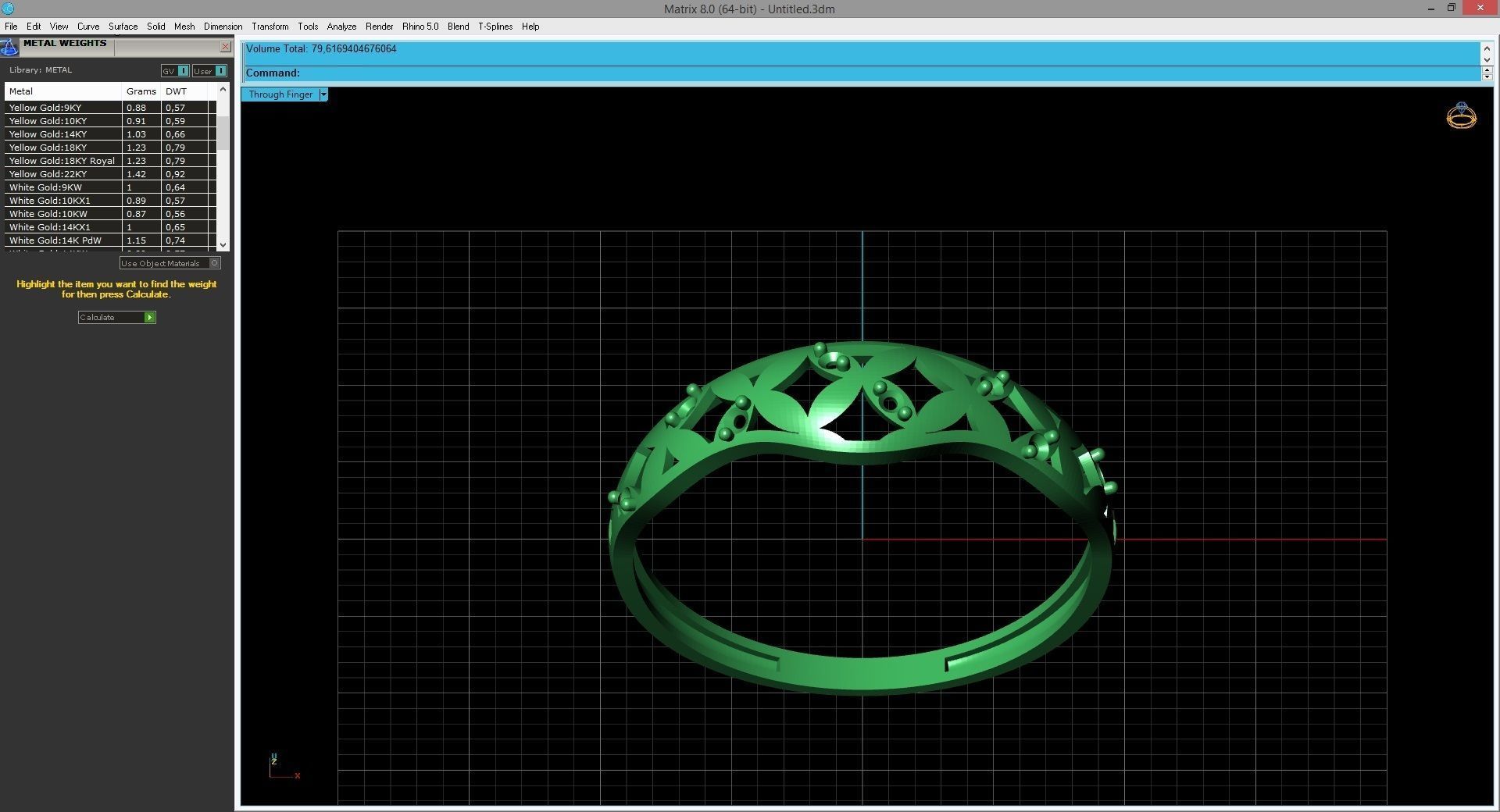
Task: Select the Yellow Gold:18KY Royal row
Action: pyautogui.click(x=110, y=161)
